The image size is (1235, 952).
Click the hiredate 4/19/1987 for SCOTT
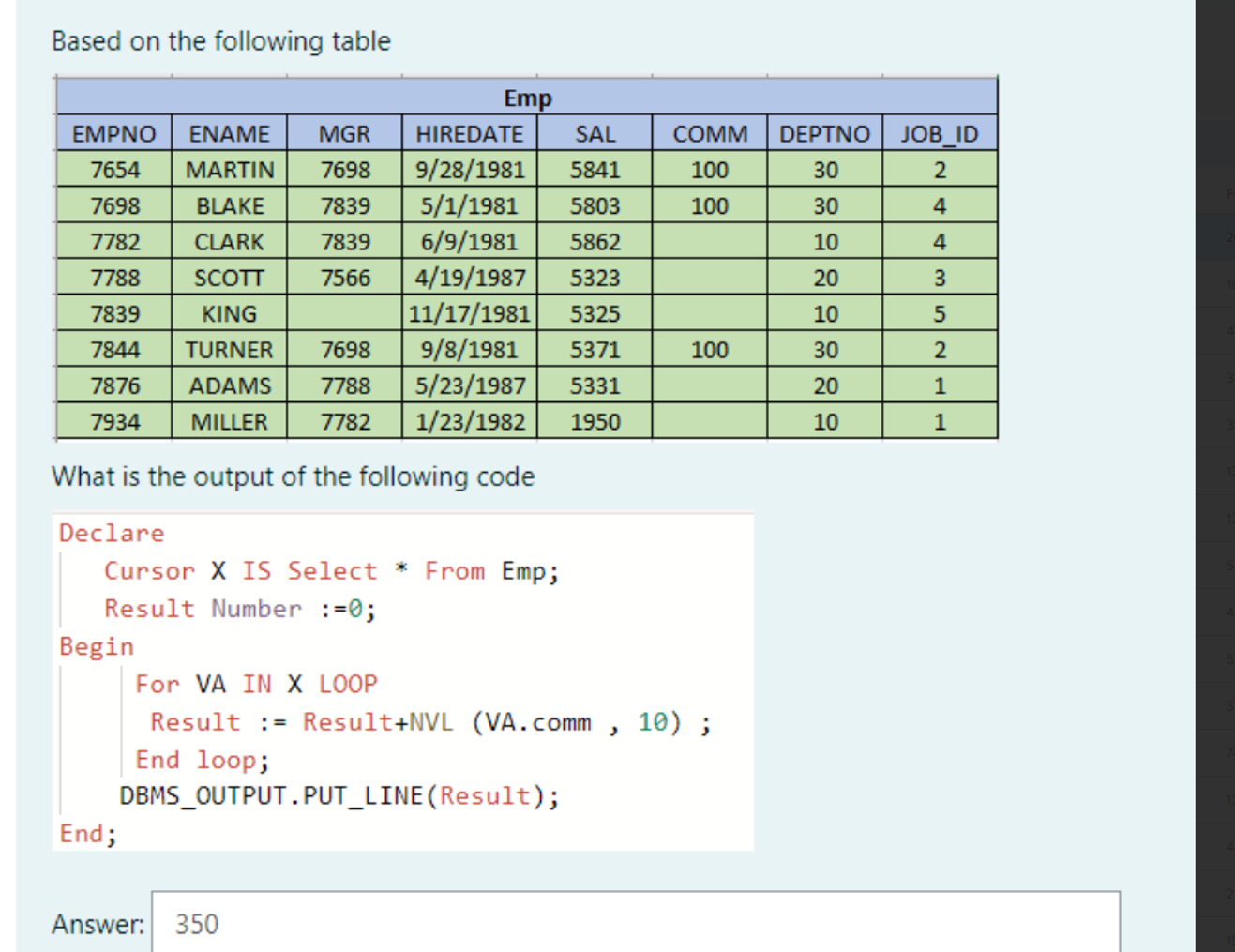pos(467,278)
